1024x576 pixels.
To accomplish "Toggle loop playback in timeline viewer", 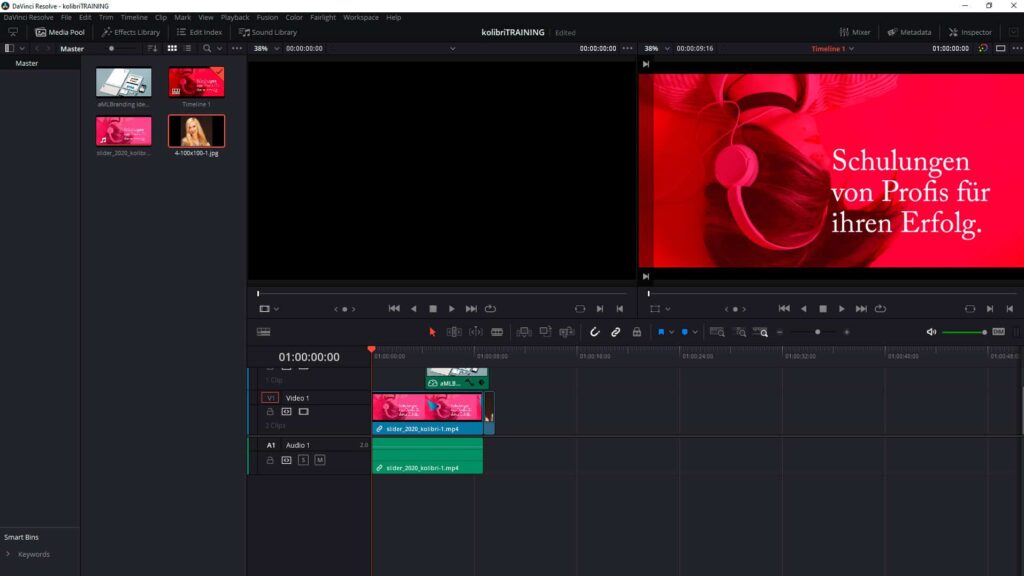I will (880, 309).
